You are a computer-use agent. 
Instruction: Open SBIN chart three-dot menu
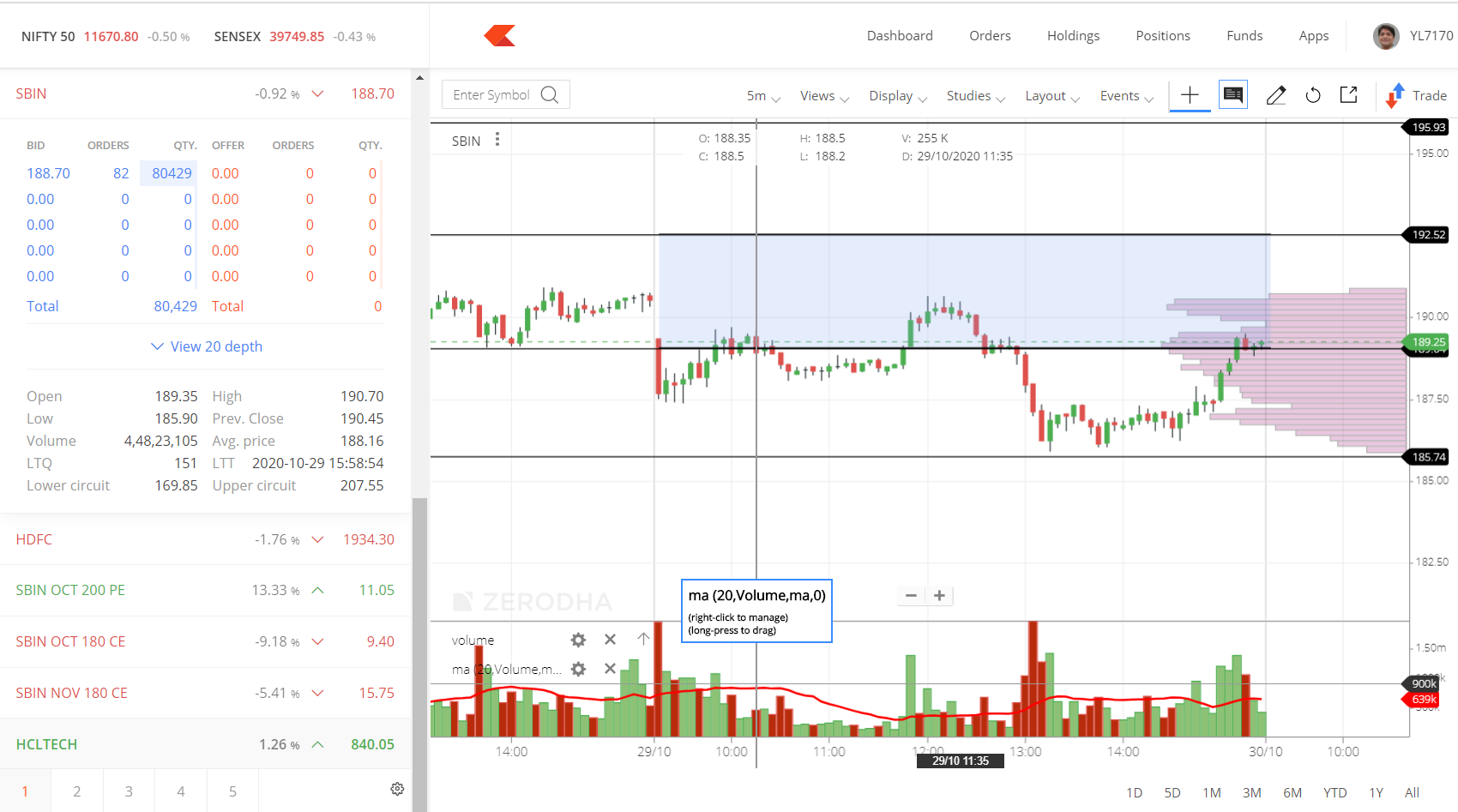497,140
